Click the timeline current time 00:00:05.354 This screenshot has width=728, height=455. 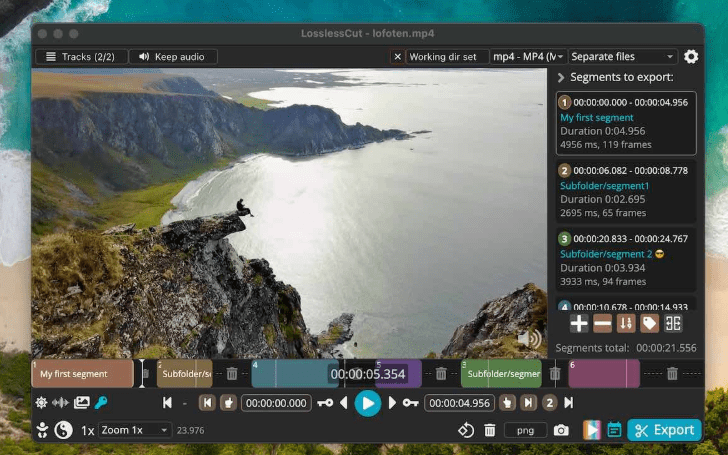pos(368,374)
